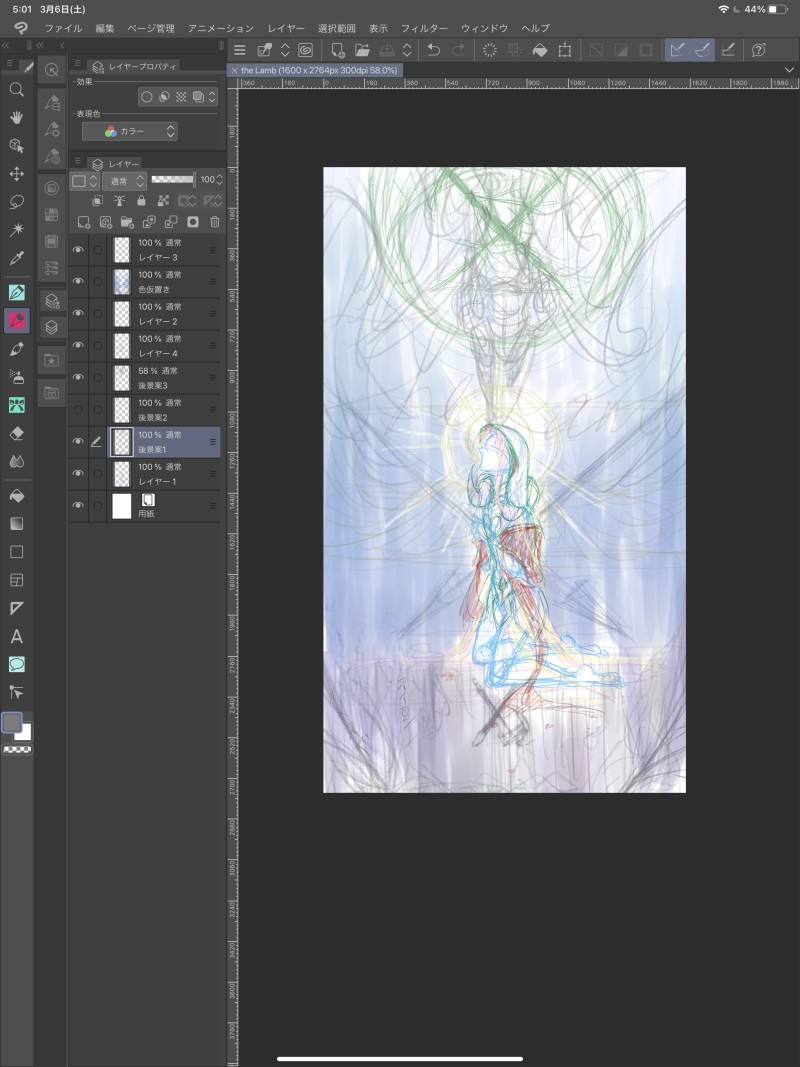Hide 後景案3 layer visibility
Viewport: 800px width, 1067px height.
coord(78,377)
